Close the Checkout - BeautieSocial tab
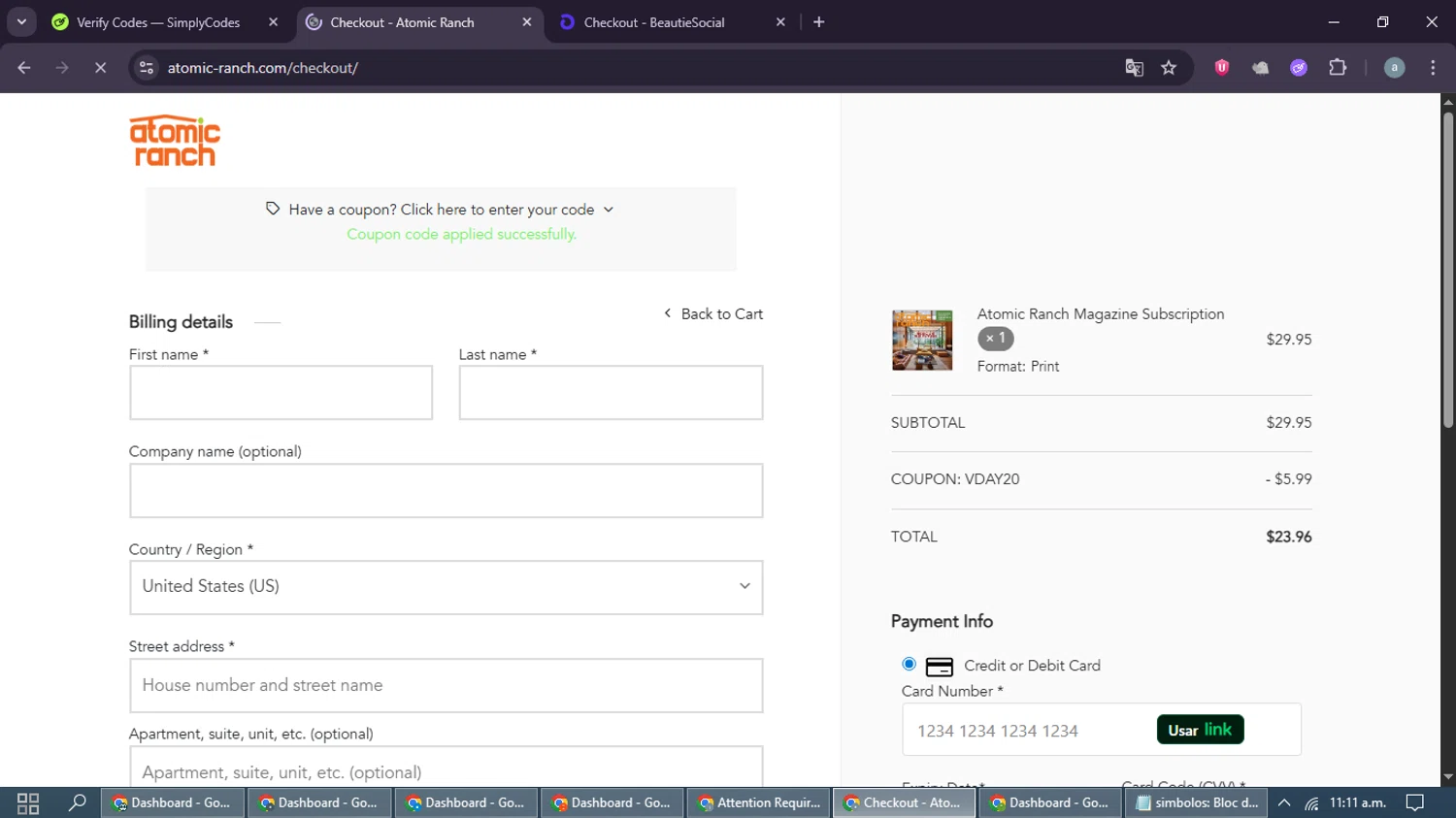Screen dimensions: 1456x818 point(780,22)
